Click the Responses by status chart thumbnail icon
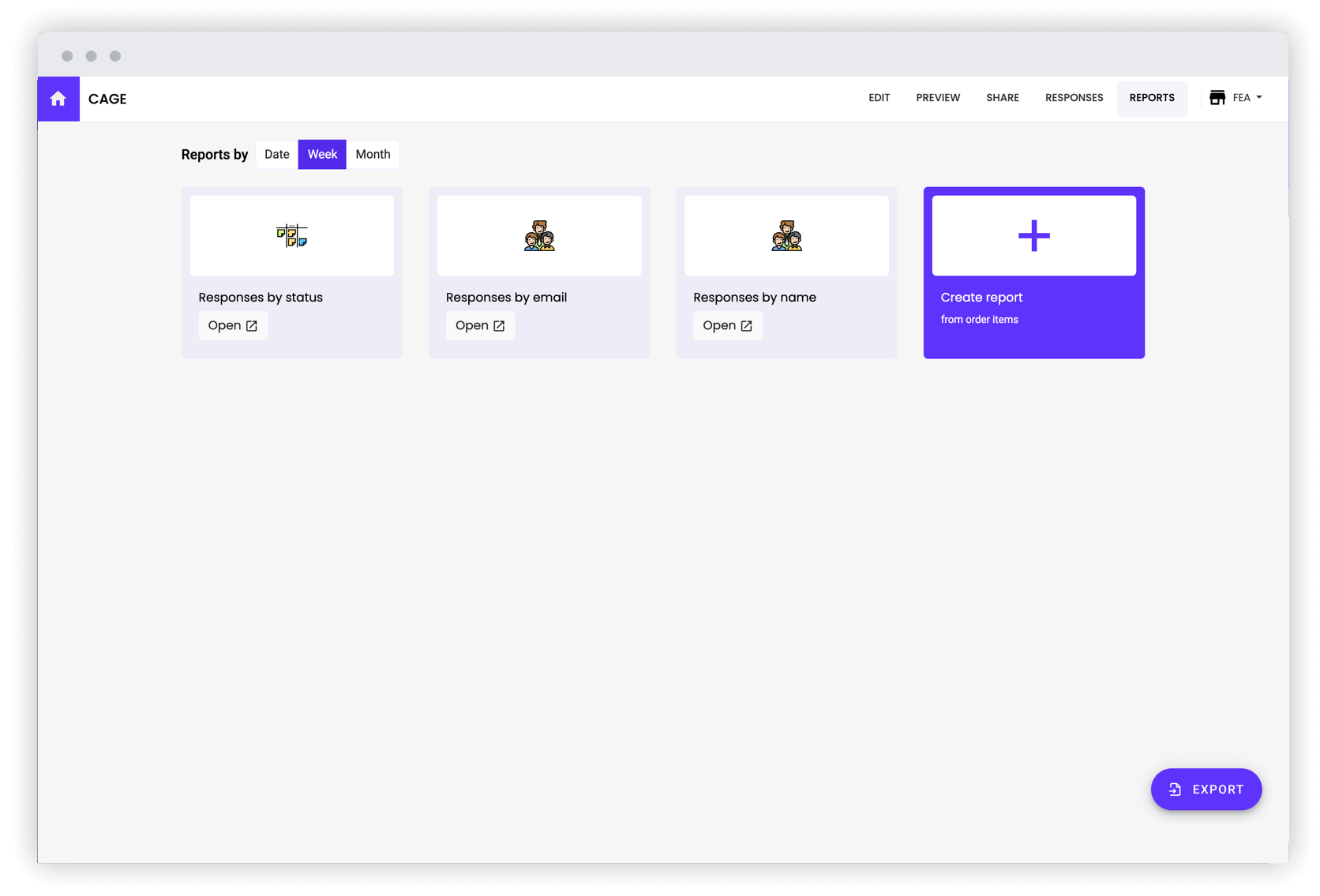 291,234
